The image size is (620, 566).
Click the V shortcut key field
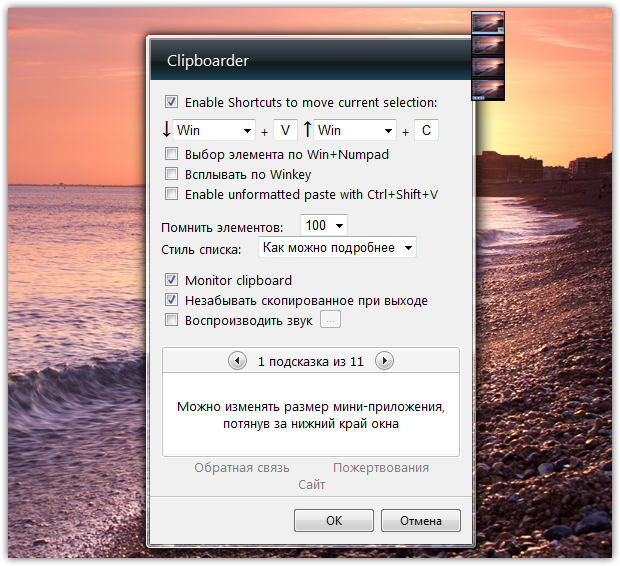(x=285, y=130)
